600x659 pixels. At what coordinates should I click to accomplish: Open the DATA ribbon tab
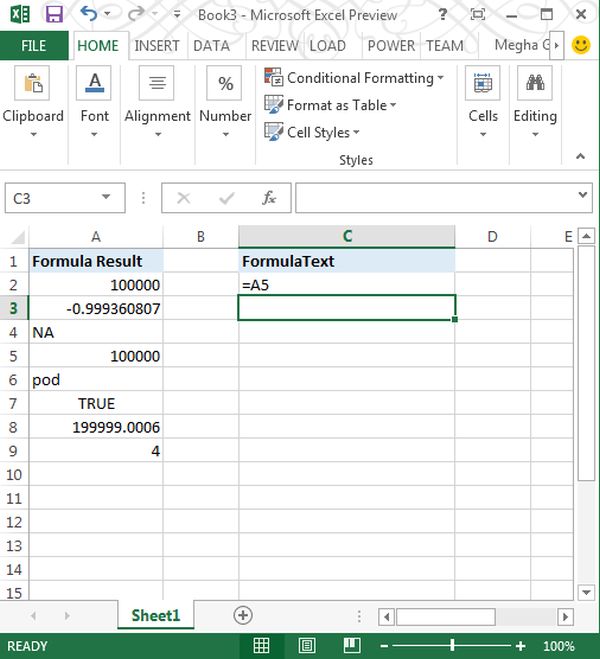coord(211,45)
